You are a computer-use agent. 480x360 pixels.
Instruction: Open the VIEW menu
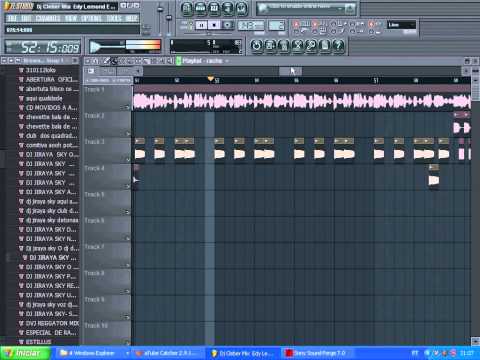71,18
